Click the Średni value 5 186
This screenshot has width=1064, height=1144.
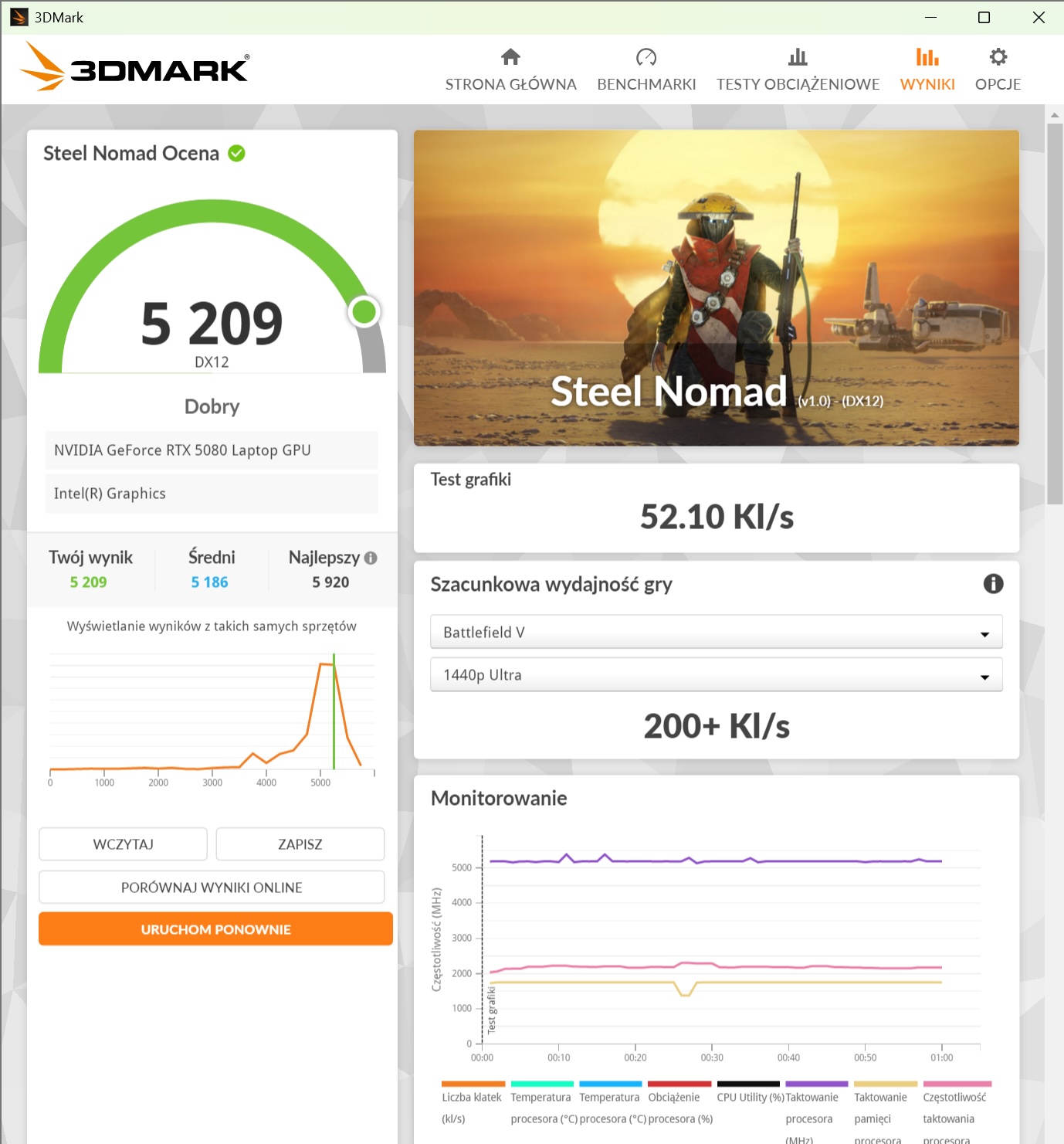(x=210, y=582)
